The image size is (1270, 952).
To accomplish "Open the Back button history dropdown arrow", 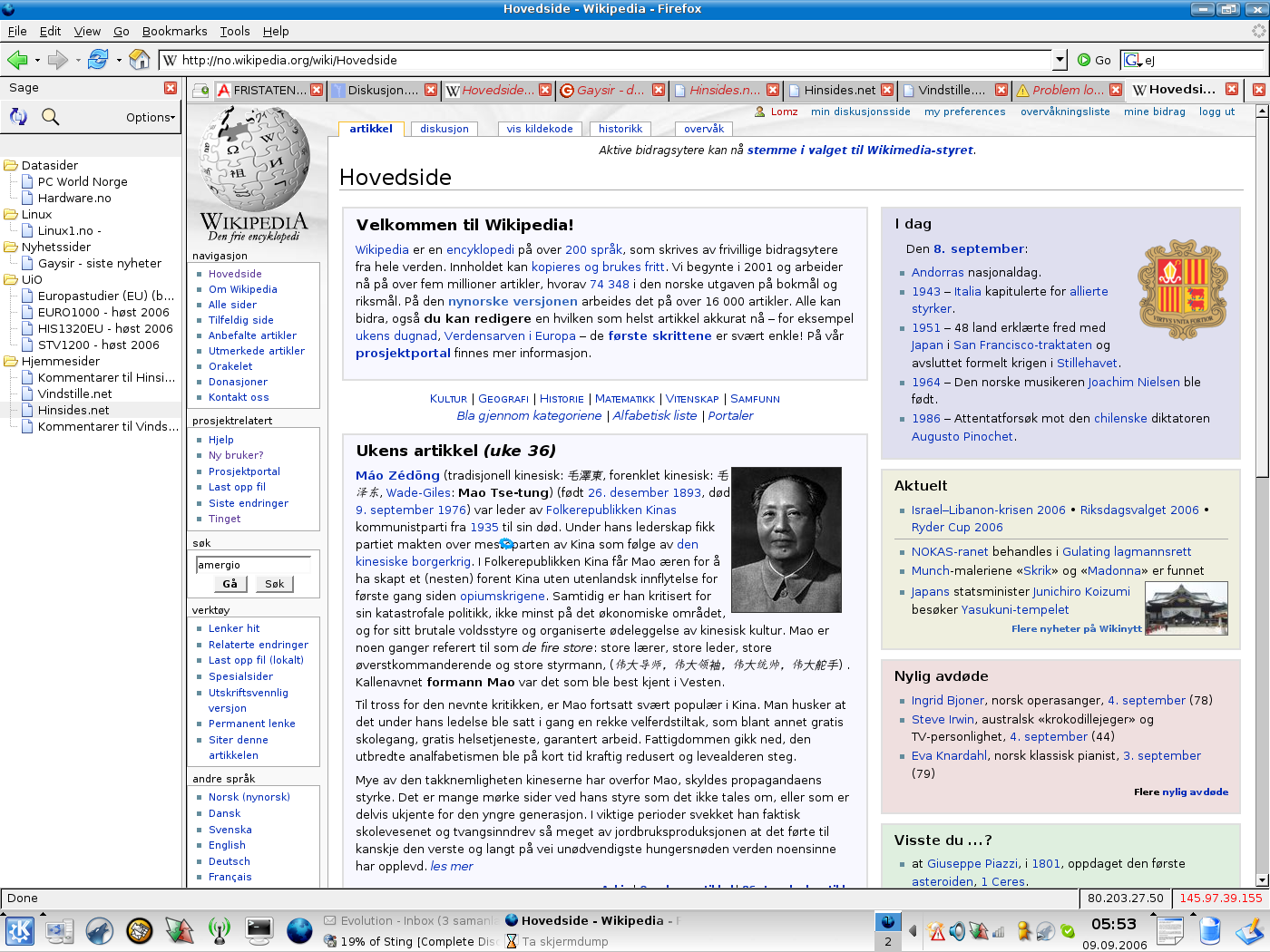I will tap(37, 61).
